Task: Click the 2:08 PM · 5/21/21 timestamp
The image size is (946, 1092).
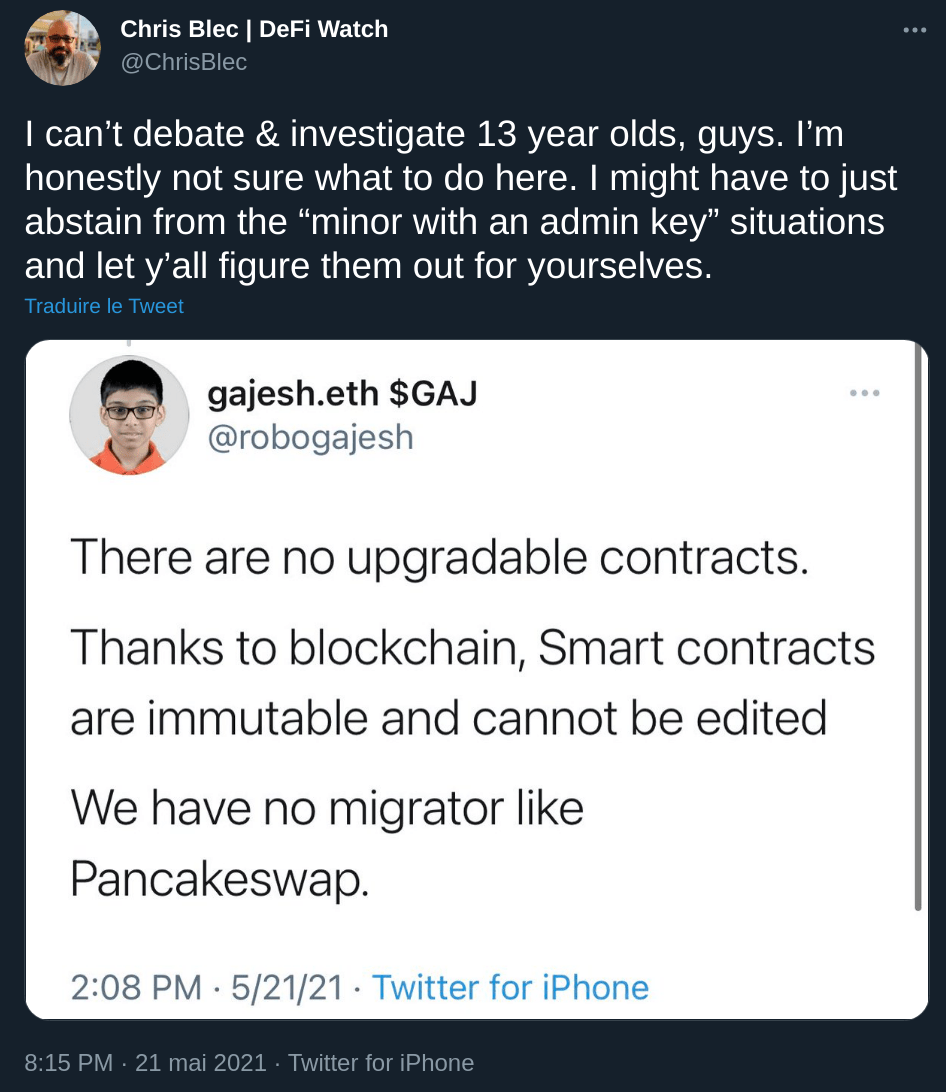Action: click(208, 988)
